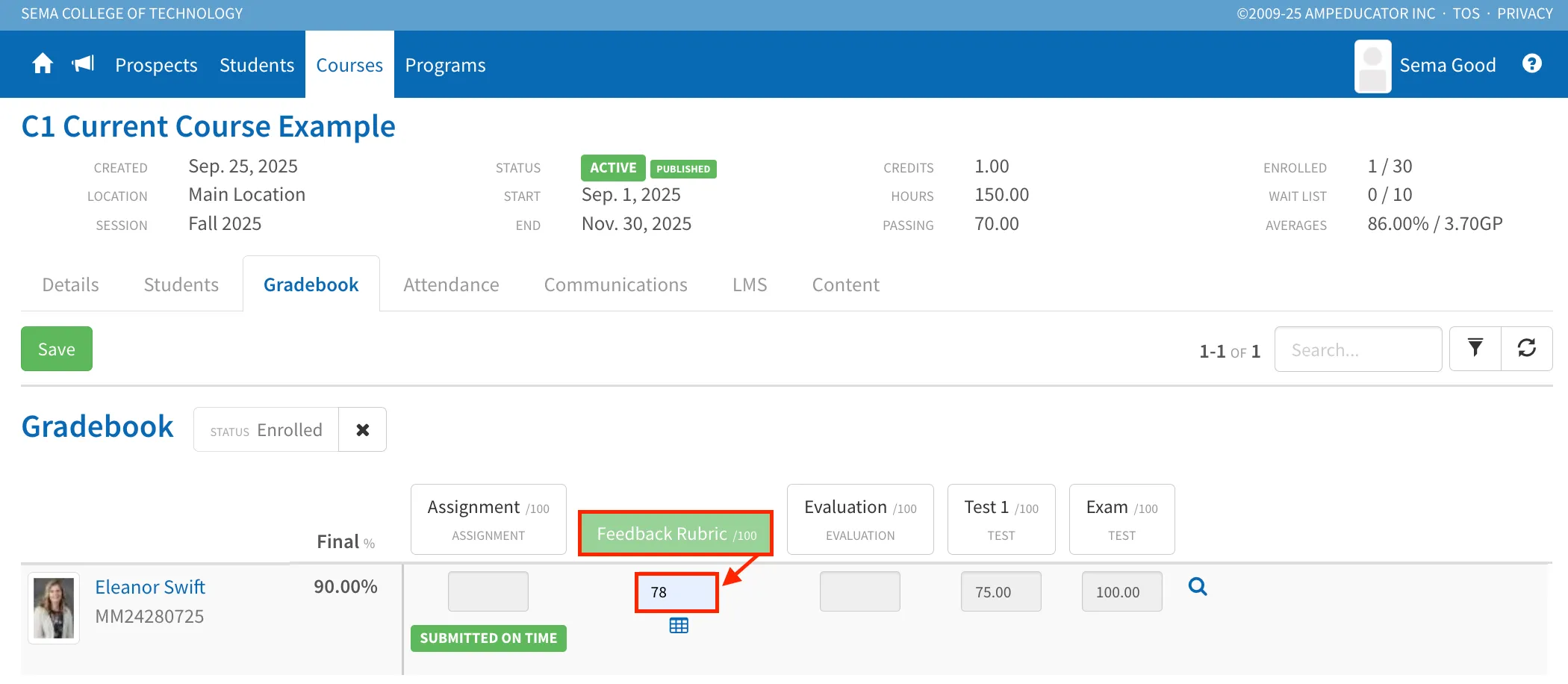Select the Evaluation column header
1568x684 pixels.
coord(860,519)
